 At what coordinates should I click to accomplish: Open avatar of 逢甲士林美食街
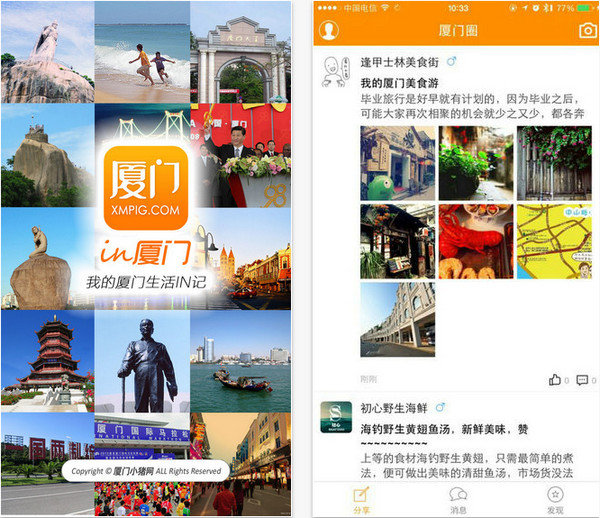pos(336,71)
